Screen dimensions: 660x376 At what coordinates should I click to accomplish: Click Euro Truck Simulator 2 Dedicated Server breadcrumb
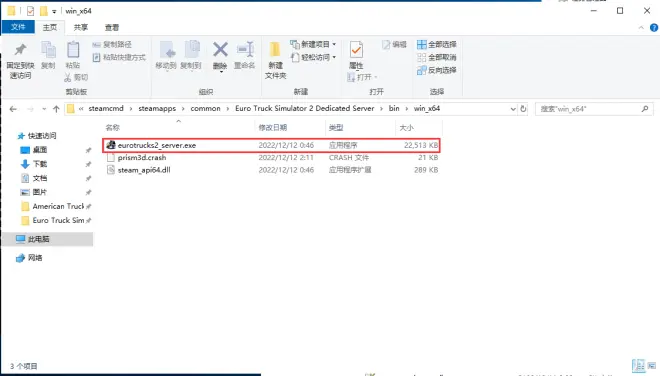tap(305, 109)
